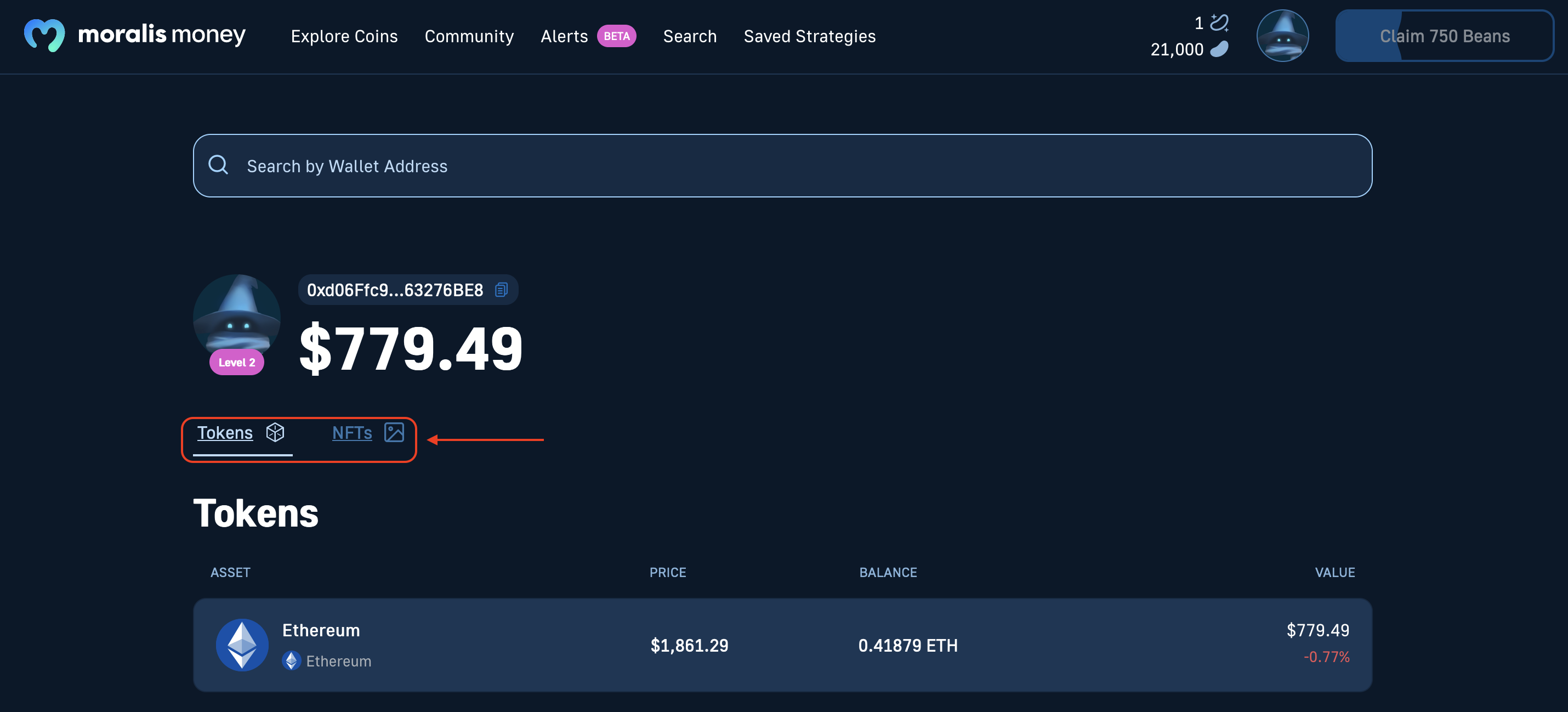1568x712 pixels.
Task: Open Saved Strategies page
Action: tap(810, 35)
